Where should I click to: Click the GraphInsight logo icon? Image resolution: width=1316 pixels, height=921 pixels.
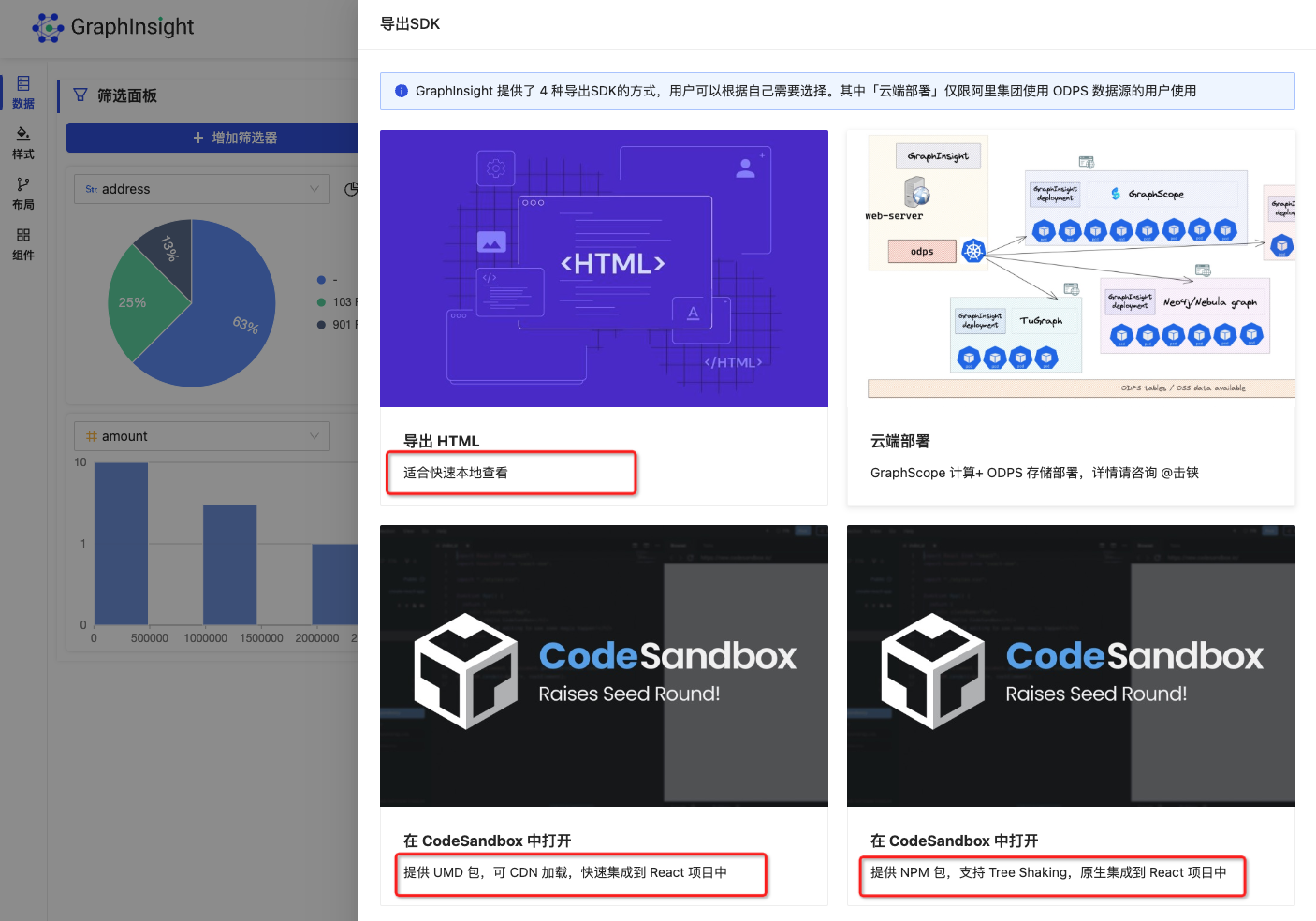[x=48, y=27]
